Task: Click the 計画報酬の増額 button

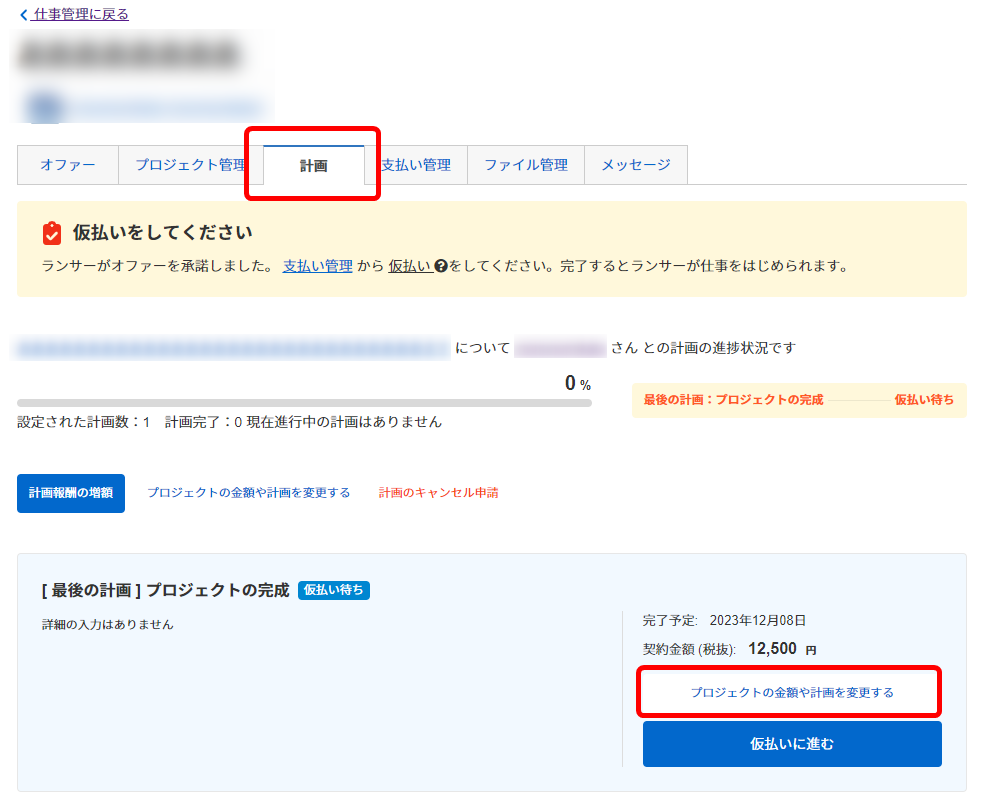Action: tap(71, 493)
